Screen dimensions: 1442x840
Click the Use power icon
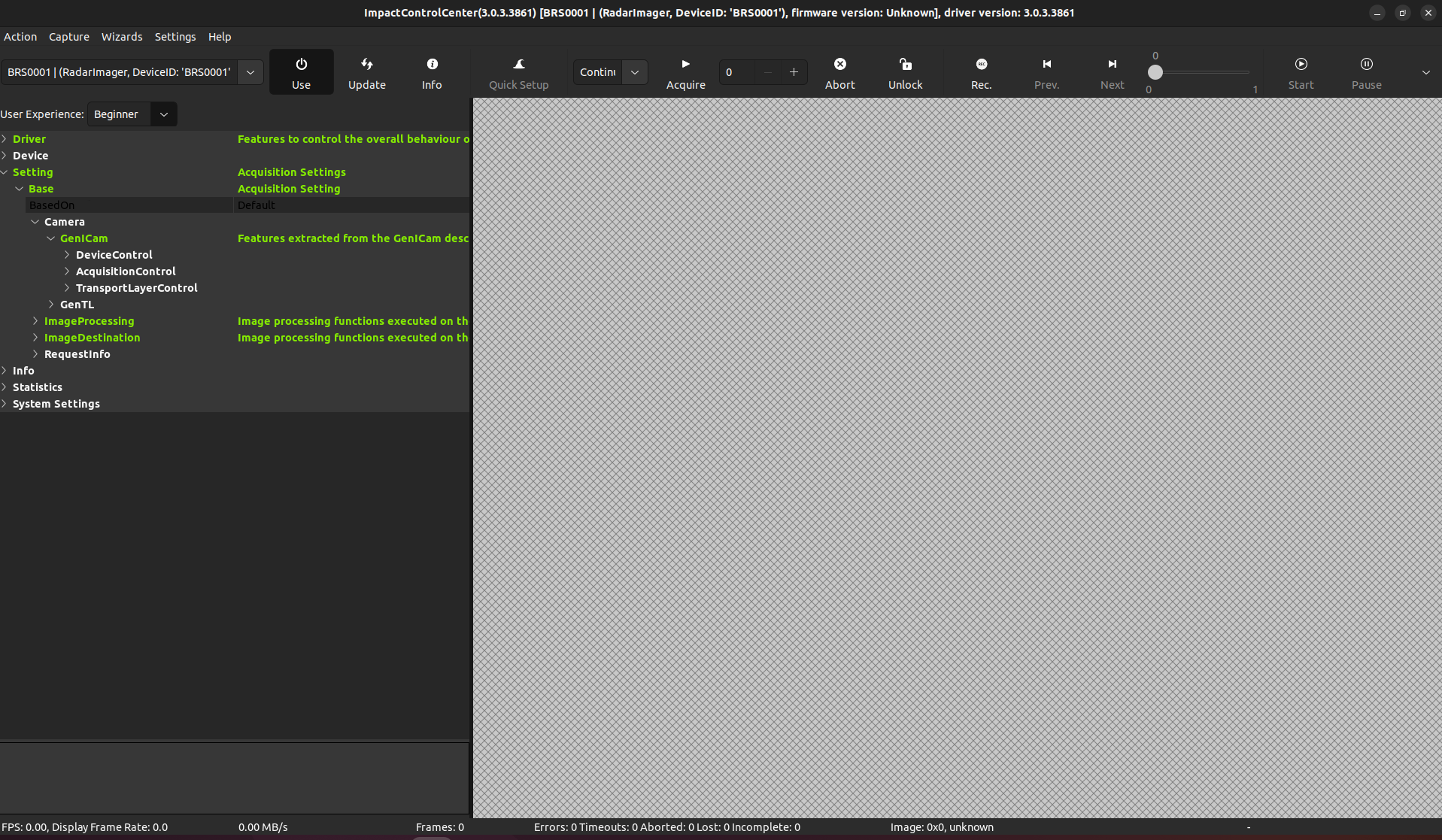(x=301, y=65)
